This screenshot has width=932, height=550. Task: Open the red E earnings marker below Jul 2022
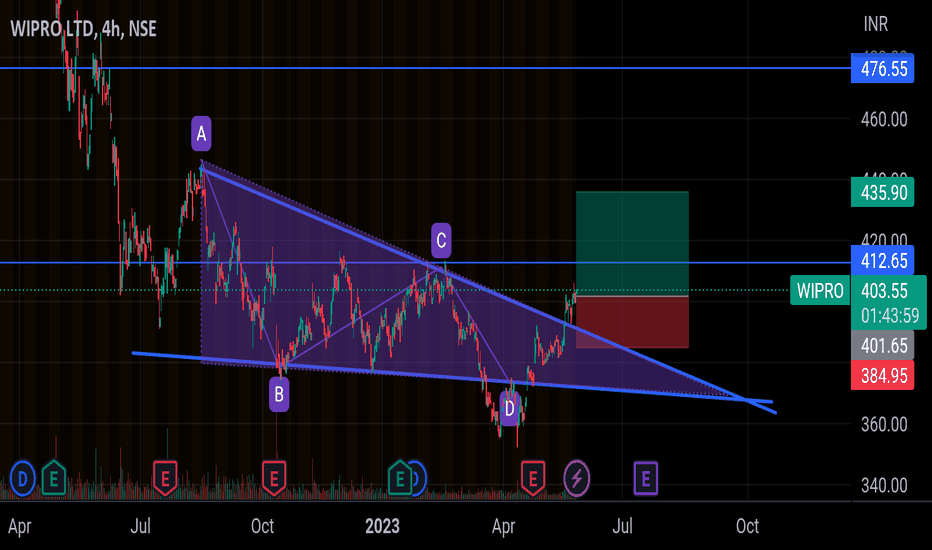(x=165, y=478)
